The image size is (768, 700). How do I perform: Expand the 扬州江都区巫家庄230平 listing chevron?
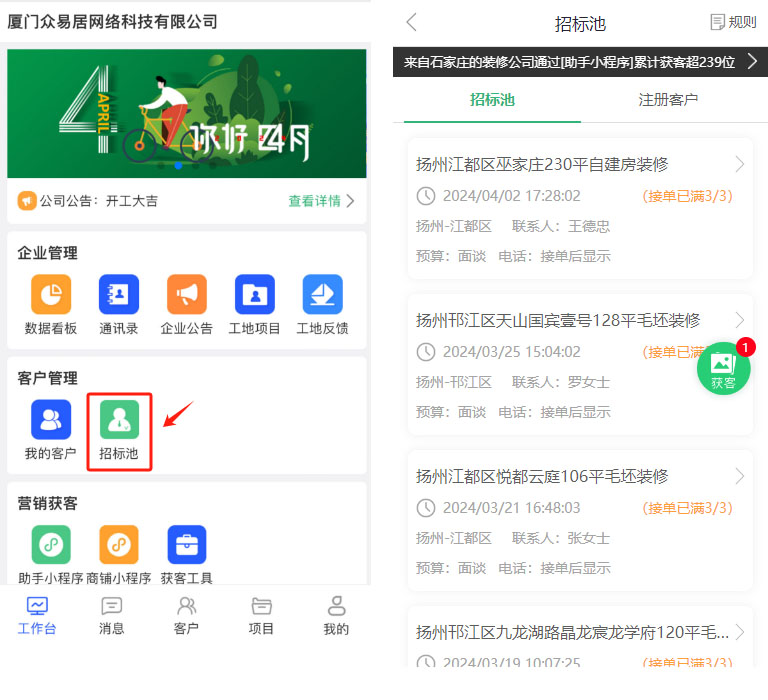[739, 164]
